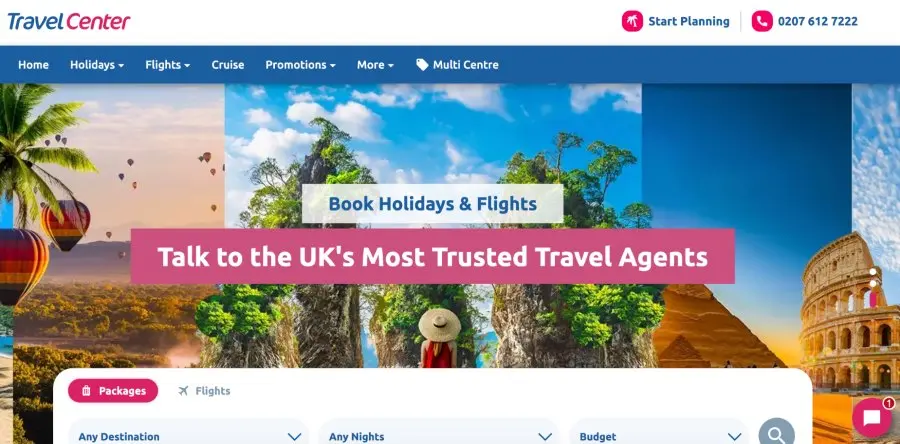Click the Travel Center logo
The height and width of the screenshot is (444, 900).
pyautogui.click(x=69, y=22)
